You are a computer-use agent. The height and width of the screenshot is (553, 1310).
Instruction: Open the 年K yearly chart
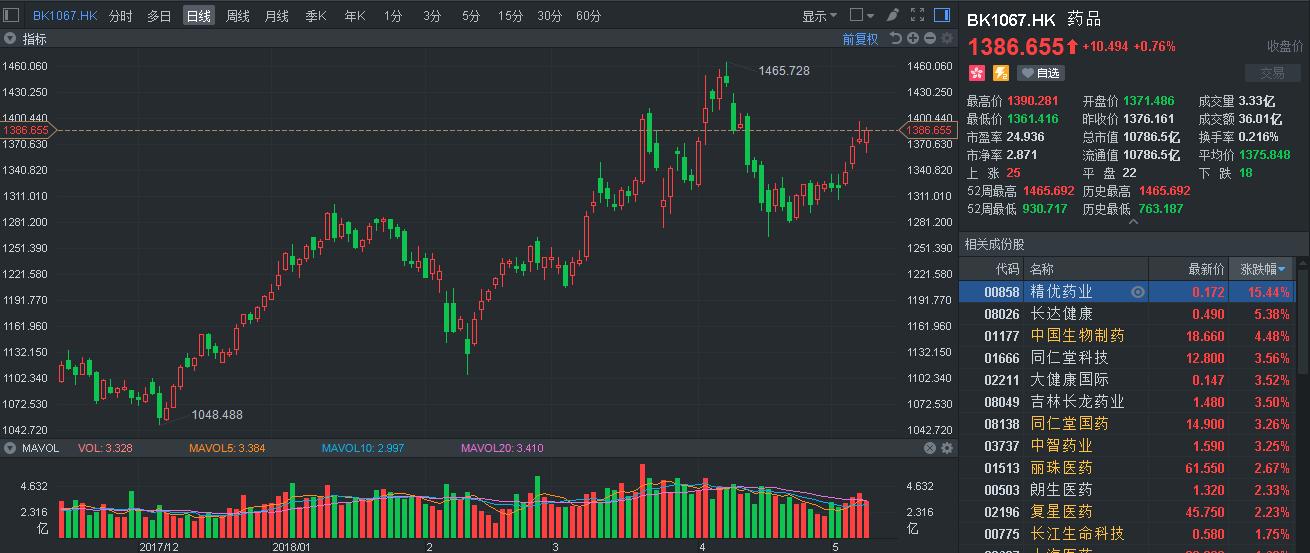(x=355, y=16)
